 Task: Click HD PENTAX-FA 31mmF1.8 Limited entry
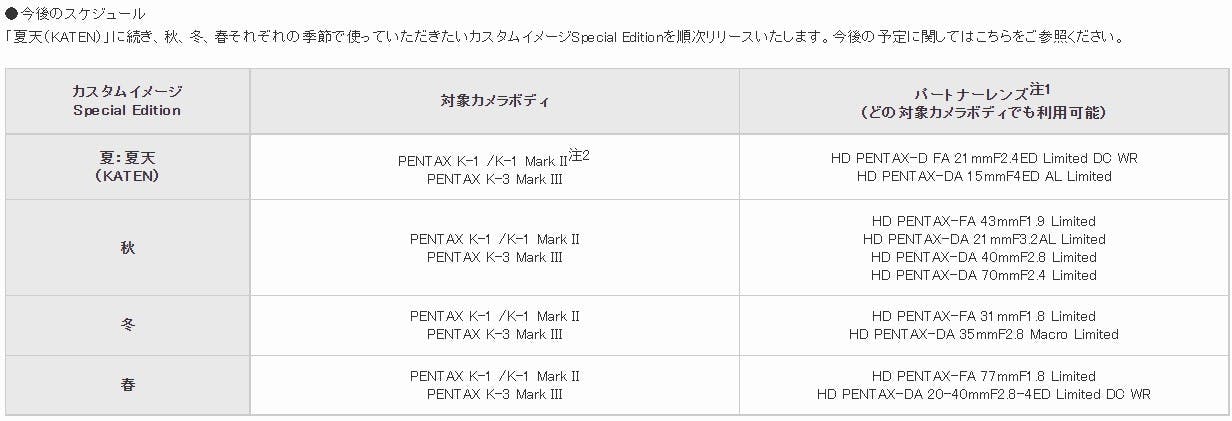tap(984, 316)
